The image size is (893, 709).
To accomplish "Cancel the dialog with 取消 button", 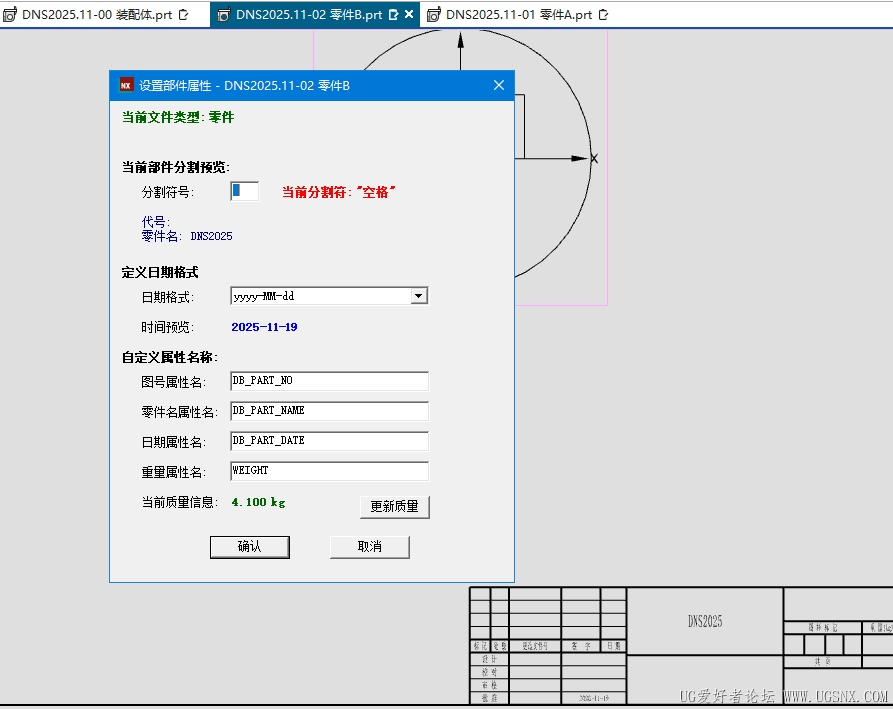I will (x=370, y=547).
